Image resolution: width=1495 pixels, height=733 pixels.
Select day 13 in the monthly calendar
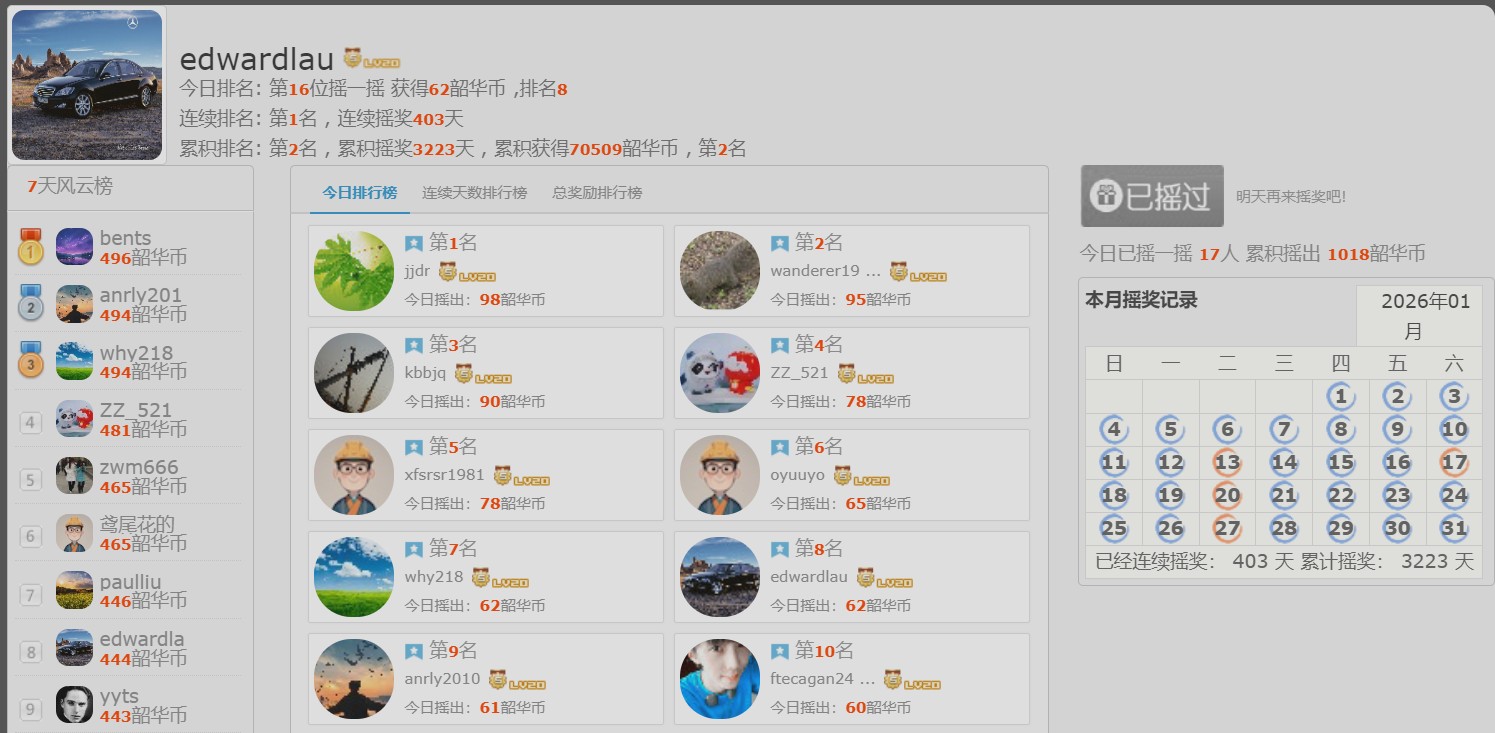click(x=1227, y=463)
